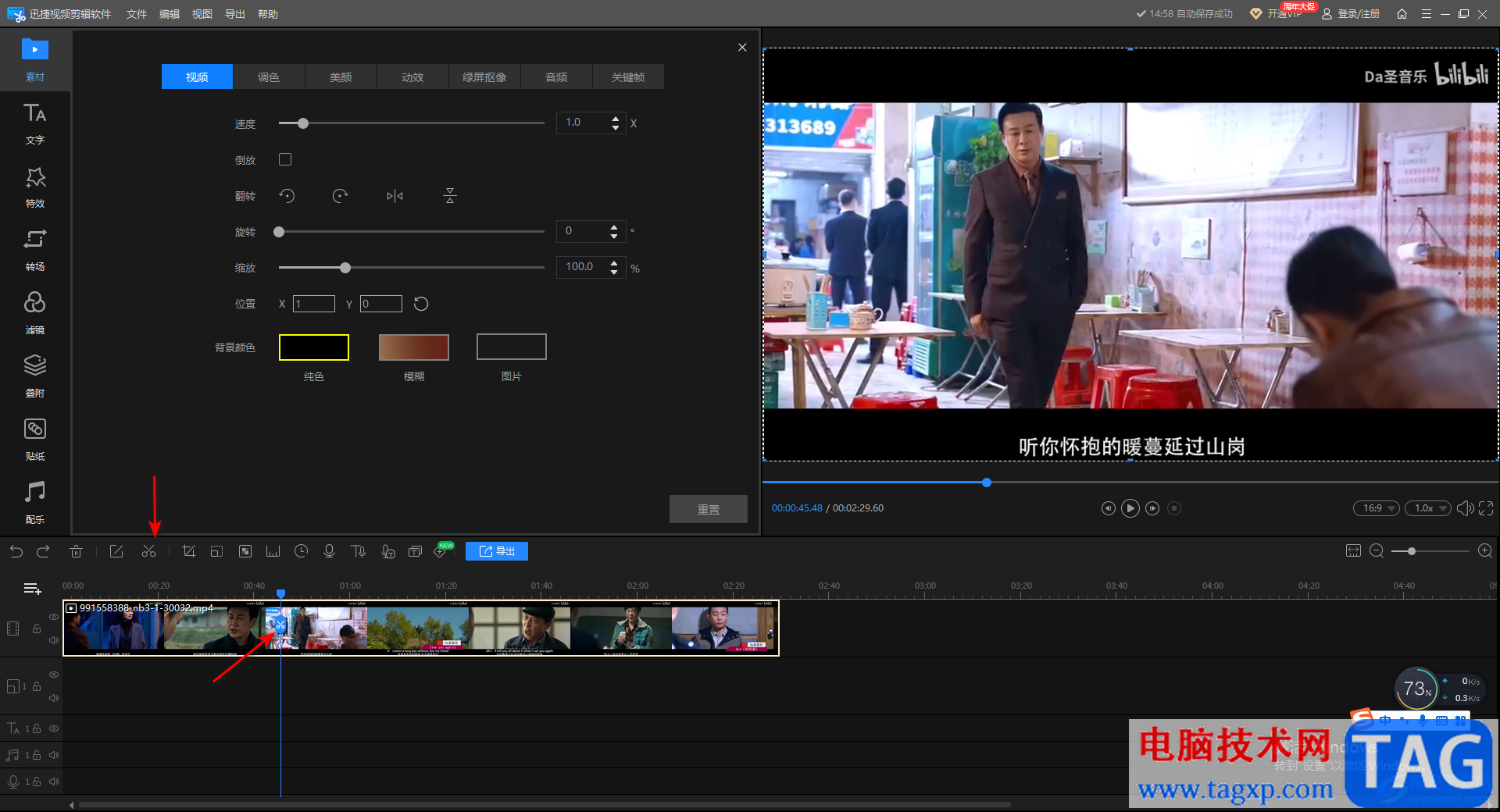
Task: Open the 特效 effects panel
Action: [35, 187]
